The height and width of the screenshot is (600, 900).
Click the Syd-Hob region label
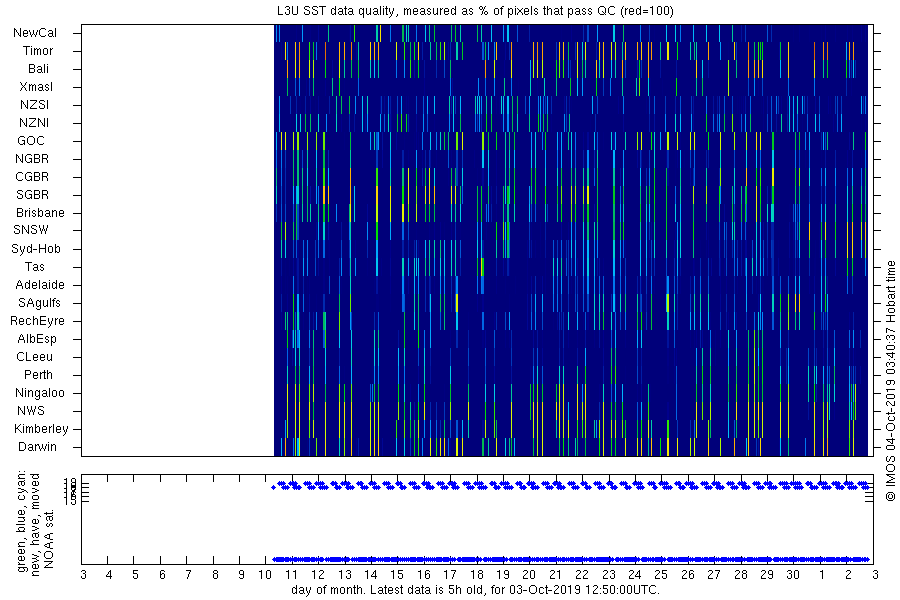(36, 249)
